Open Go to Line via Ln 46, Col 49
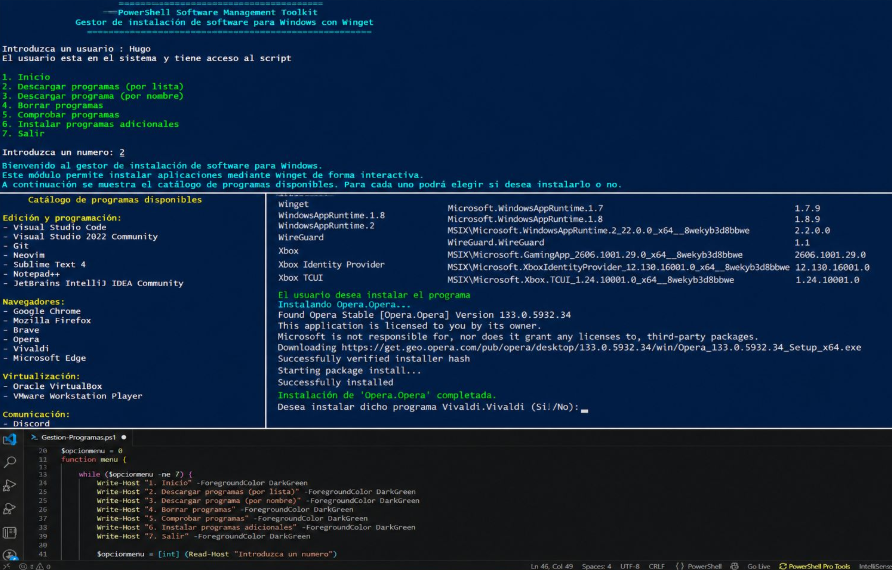Viewport: 892px width, 570px height. pyautogui.click(x=552, y=566)
